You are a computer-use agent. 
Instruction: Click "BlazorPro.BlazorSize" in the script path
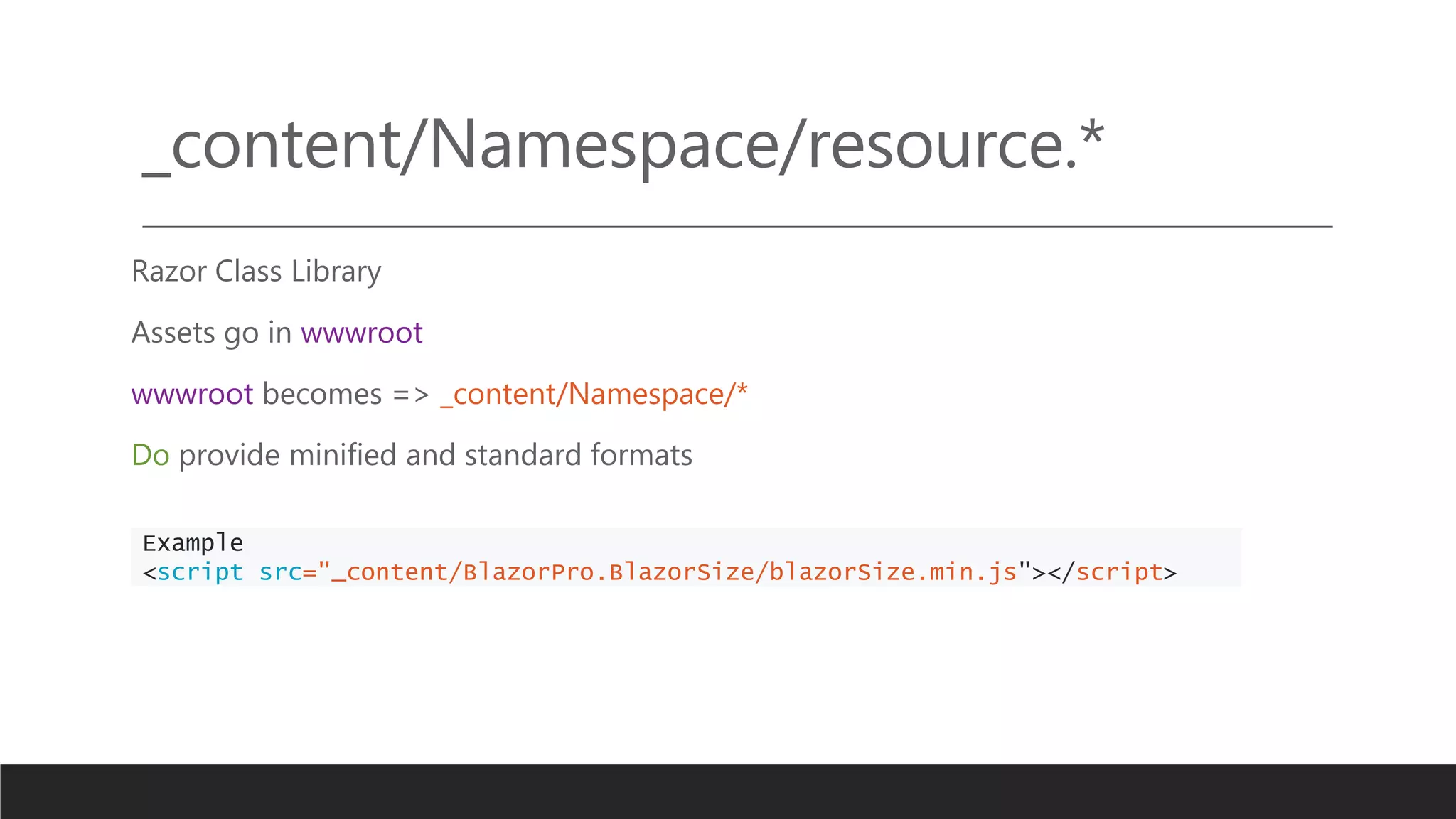click(608, 572)
